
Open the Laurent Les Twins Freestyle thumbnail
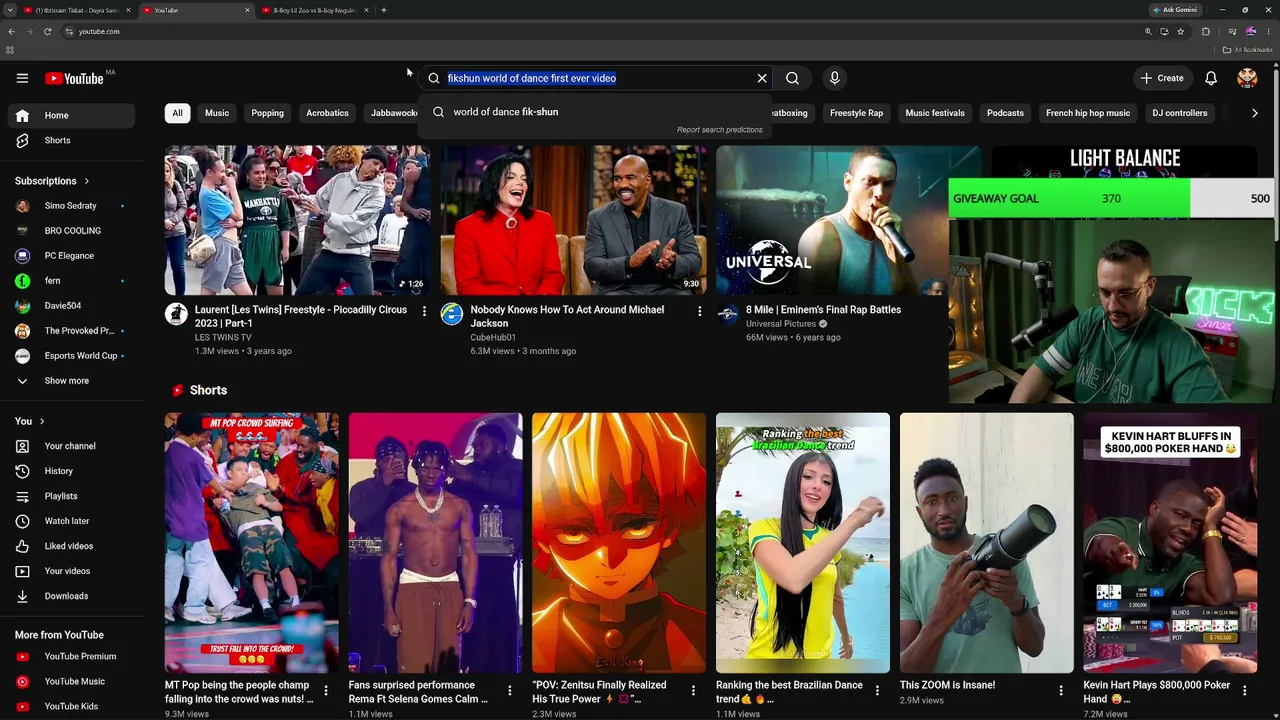click(x=297, y=221)
